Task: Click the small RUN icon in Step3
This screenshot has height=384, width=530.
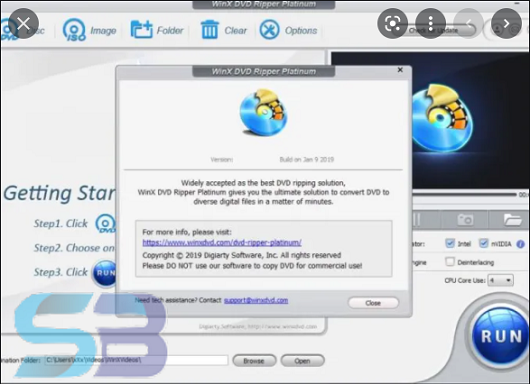Action: click(x=104, y=273)
